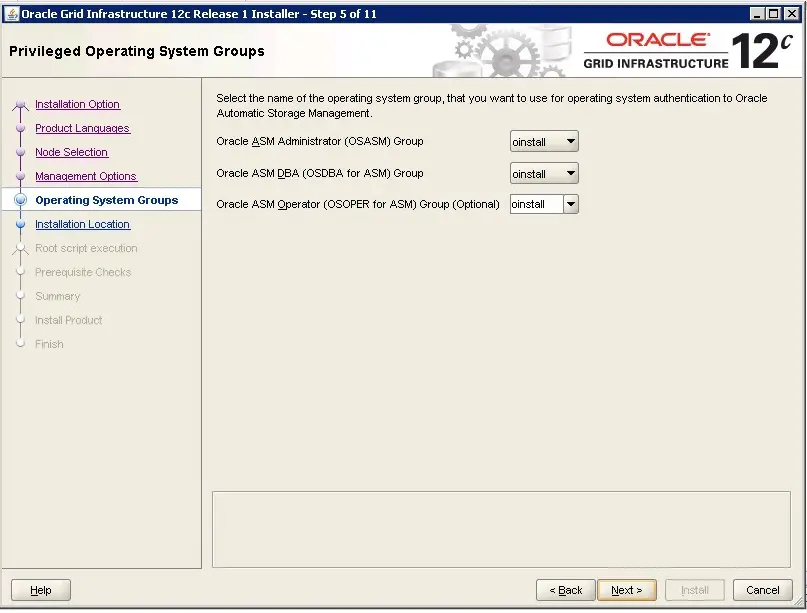Viewport: 807px width, 613px height.
Task: Maximize the installer window
Action: [774, 14]
